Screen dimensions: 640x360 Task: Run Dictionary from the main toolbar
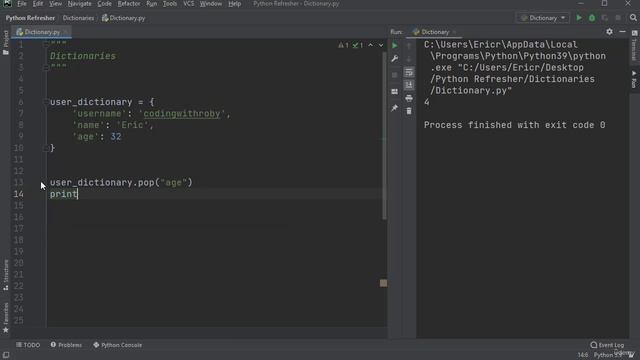(x=579, y=18)
